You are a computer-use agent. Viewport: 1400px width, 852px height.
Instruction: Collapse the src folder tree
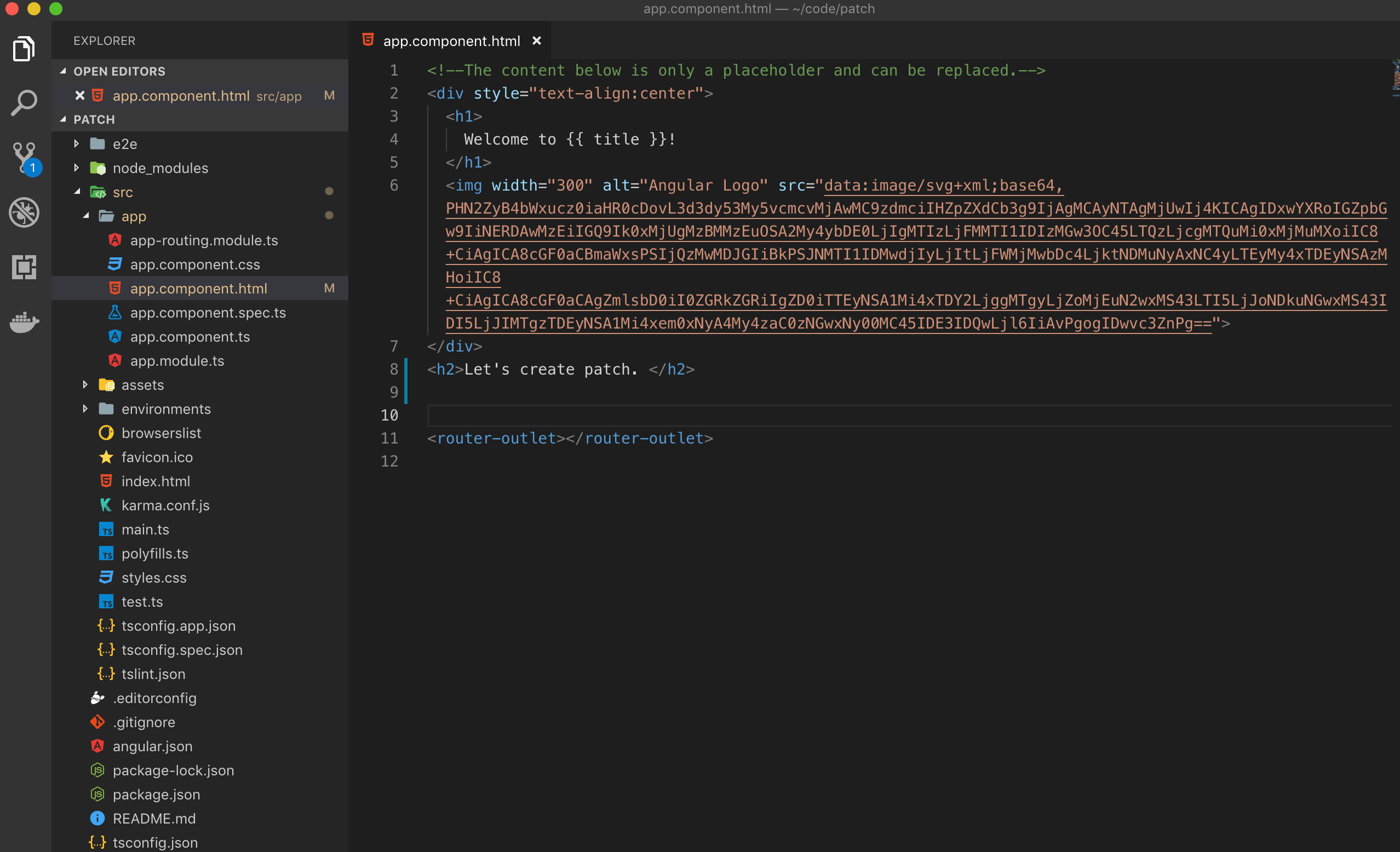(78, 192)
